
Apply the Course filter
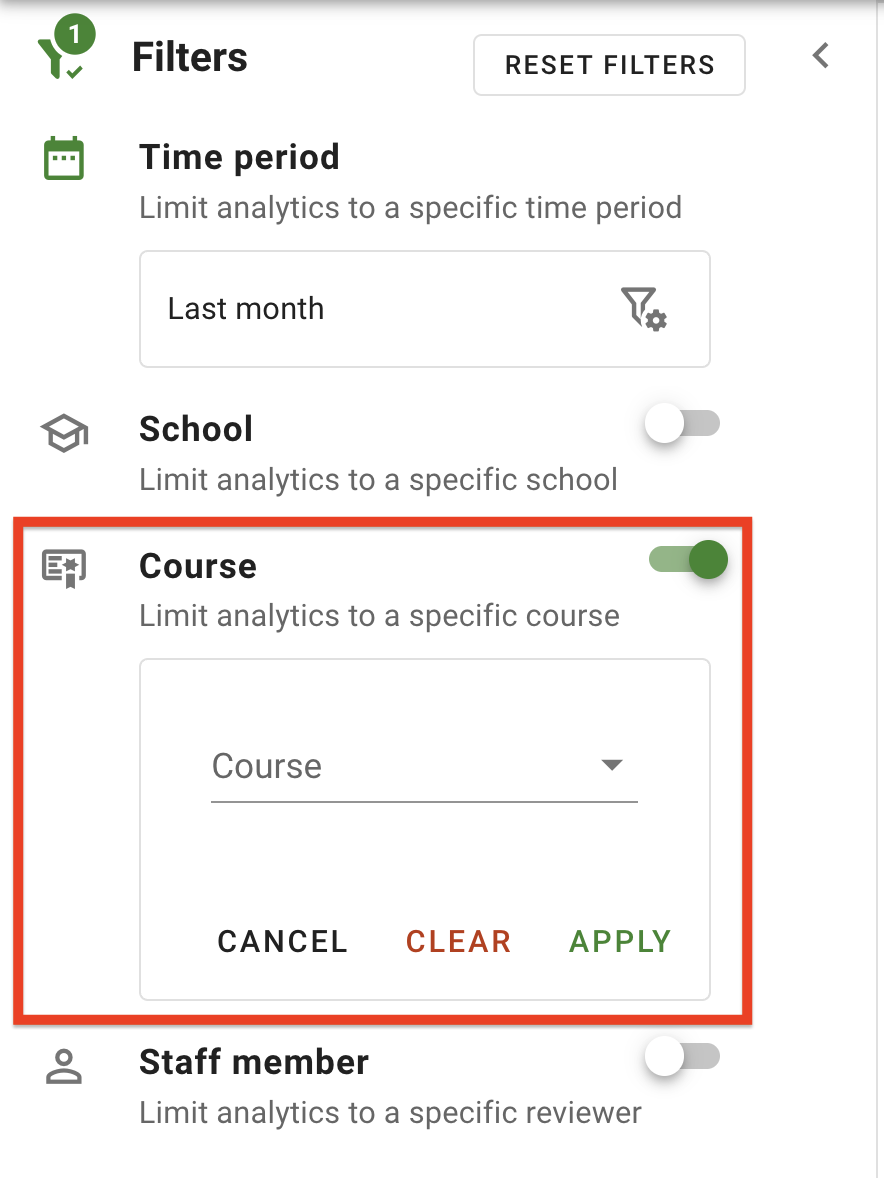[x=619, y=940]
